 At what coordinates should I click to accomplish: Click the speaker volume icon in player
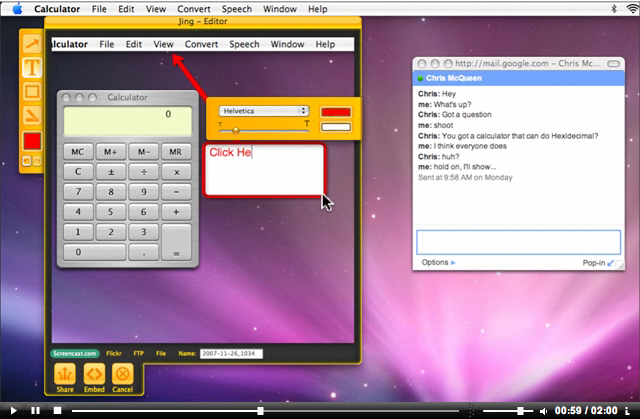pos(543,411)
